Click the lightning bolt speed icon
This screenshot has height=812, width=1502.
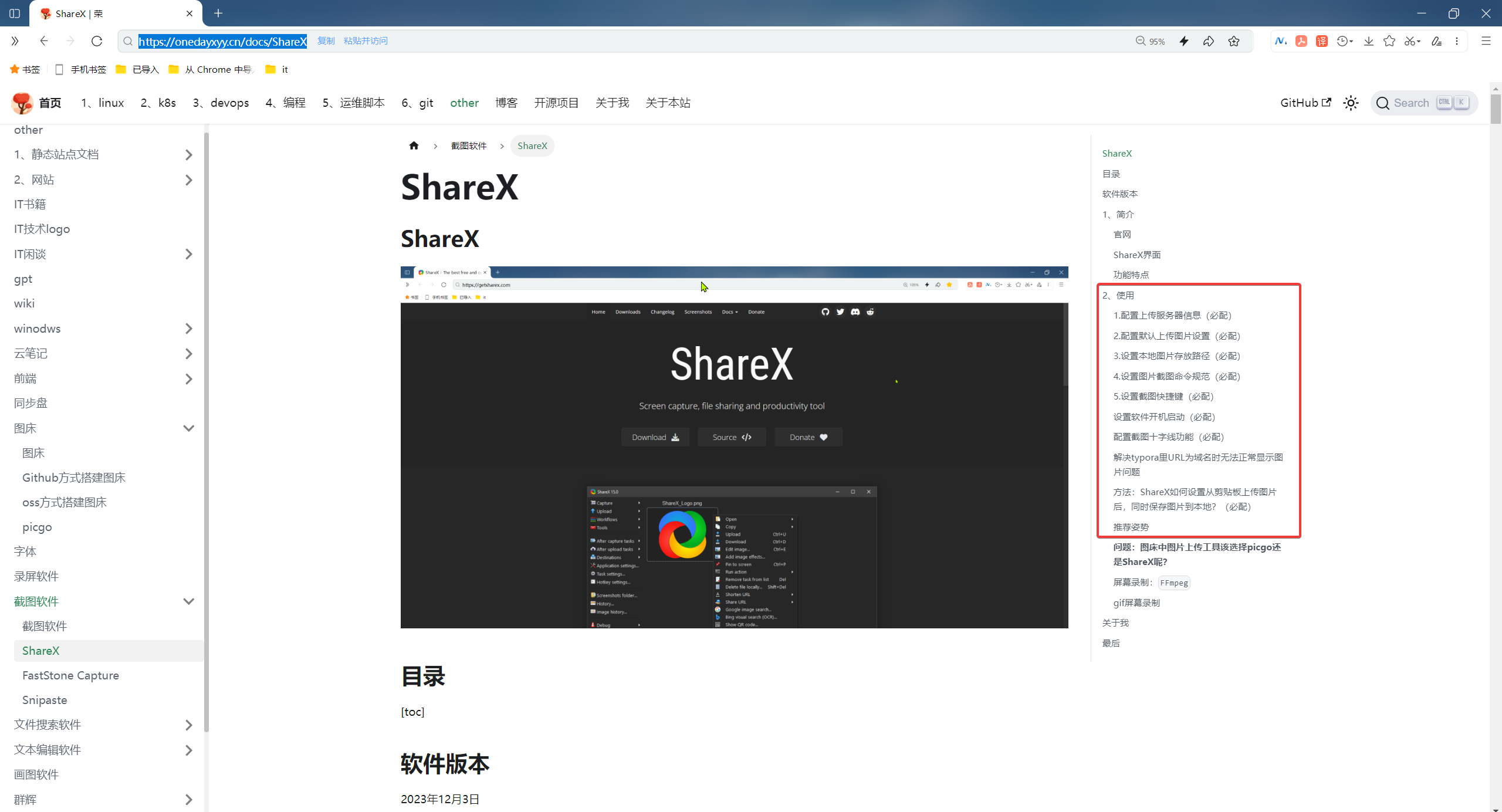[1184, 41]
